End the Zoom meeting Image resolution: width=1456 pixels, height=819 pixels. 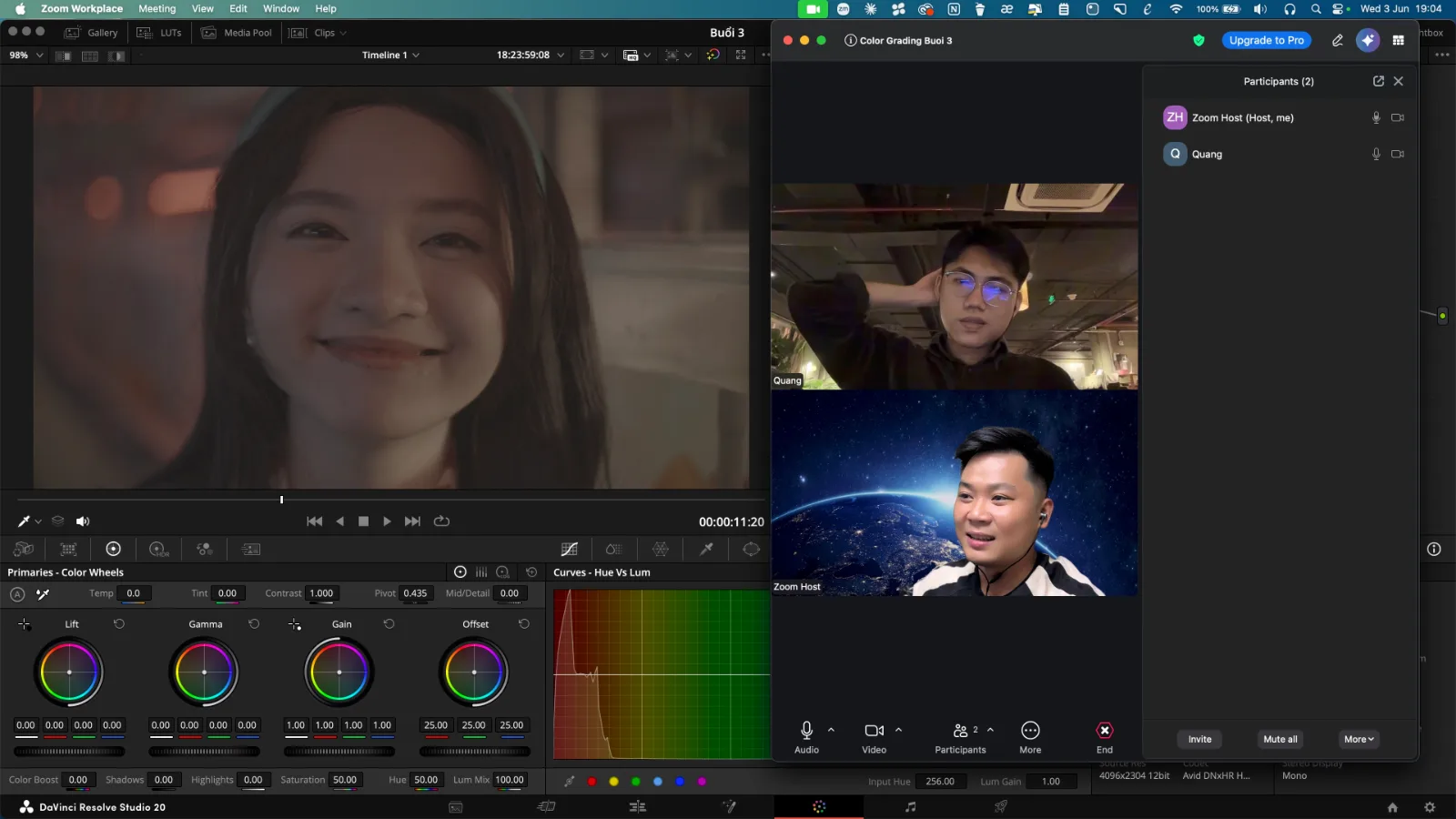pyautogui.click(x=1105, y=738)
